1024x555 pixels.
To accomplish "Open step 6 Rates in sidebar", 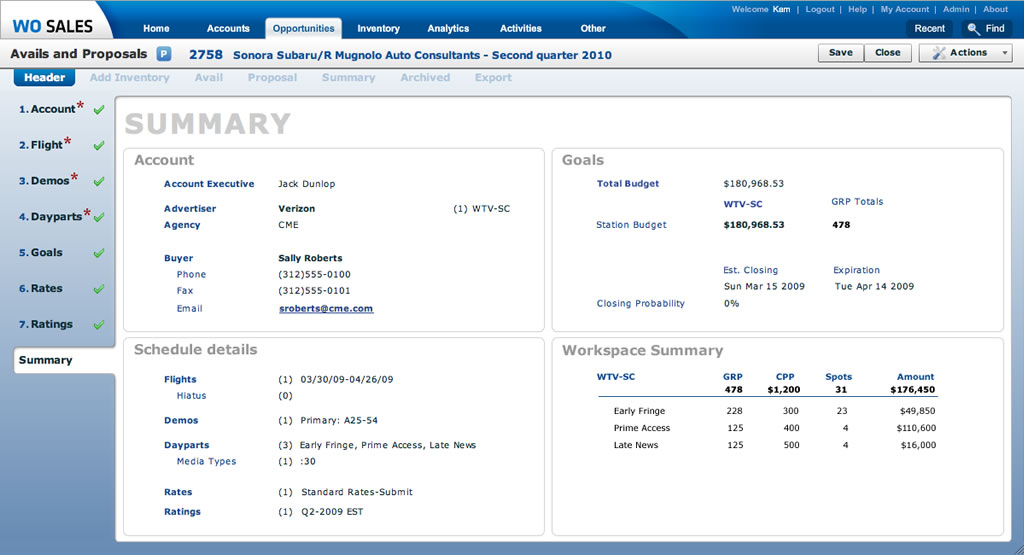I will pyautogui.click(x=46, y=289).
